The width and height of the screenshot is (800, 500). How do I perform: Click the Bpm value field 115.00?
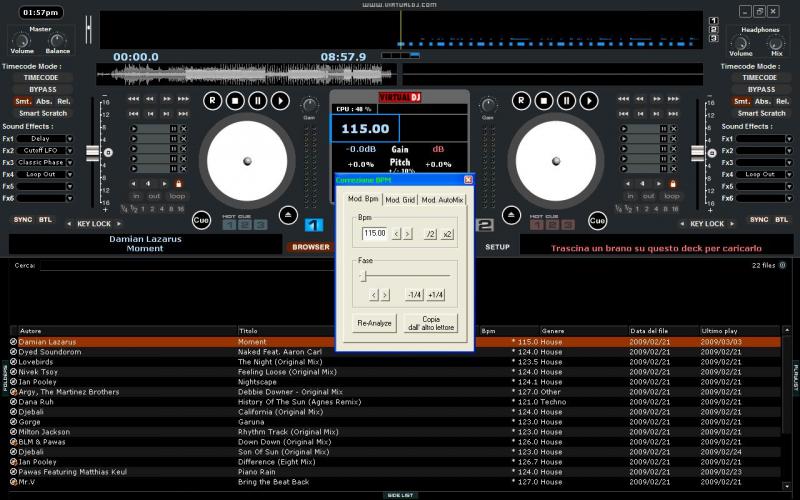374,234
